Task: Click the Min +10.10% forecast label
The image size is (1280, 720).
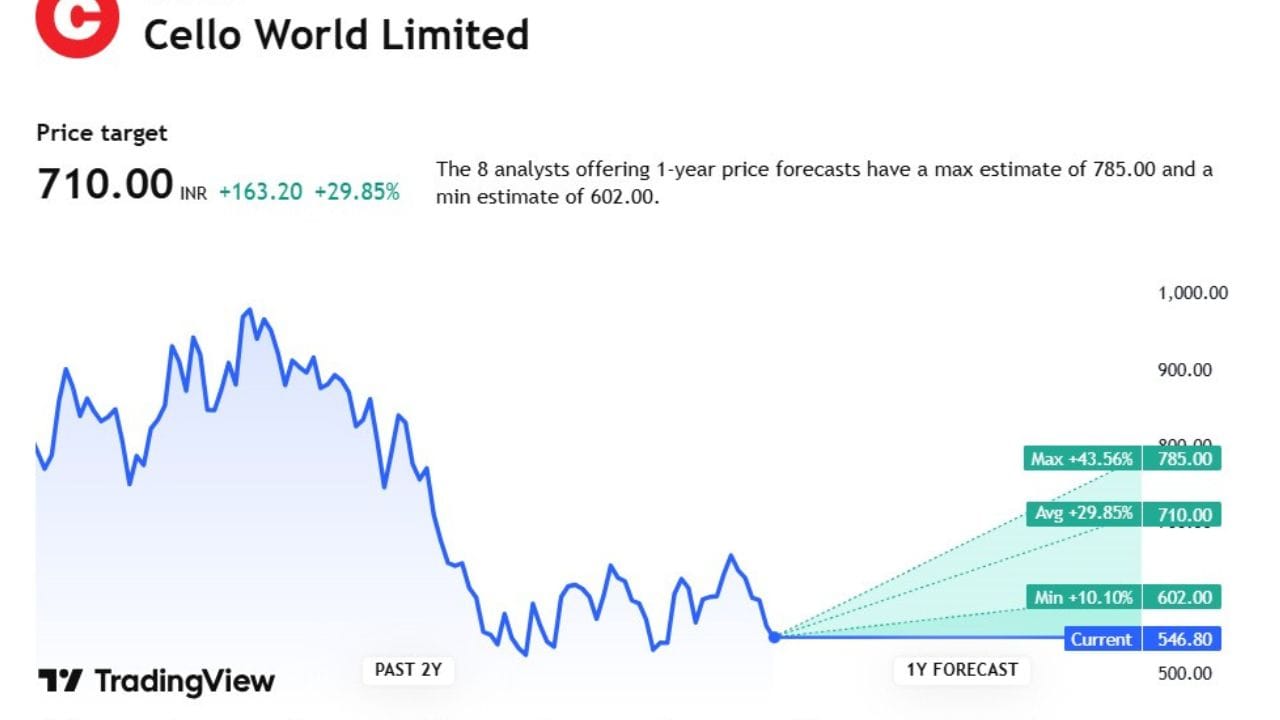Action: tap(1084, 598)
